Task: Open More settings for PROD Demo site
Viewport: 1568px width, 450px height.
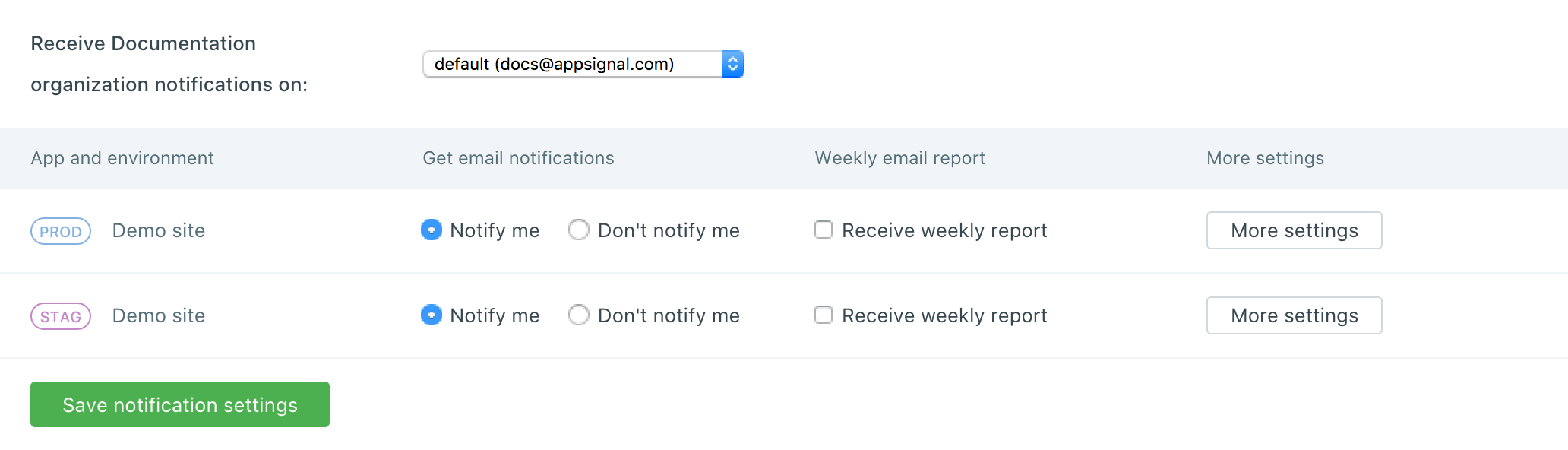Action: 1294,230
